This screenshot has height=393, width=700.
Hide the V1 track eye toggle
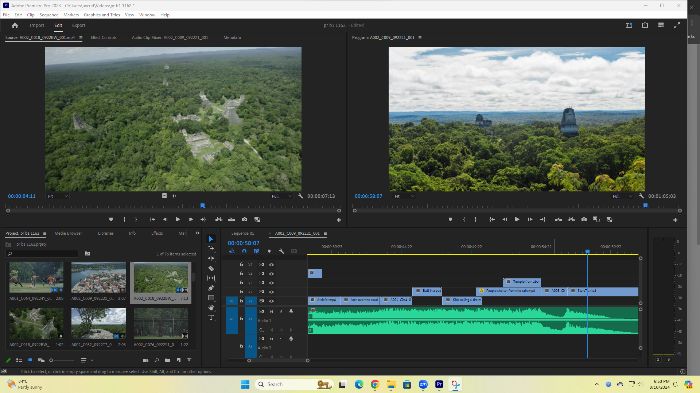coord(271,301)
